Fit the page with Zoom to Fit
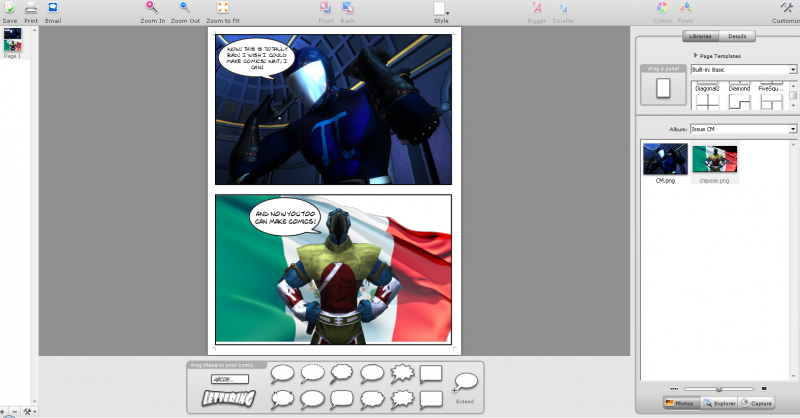The image size is (800, 418). pyautogui.click(x=223, y=12)
